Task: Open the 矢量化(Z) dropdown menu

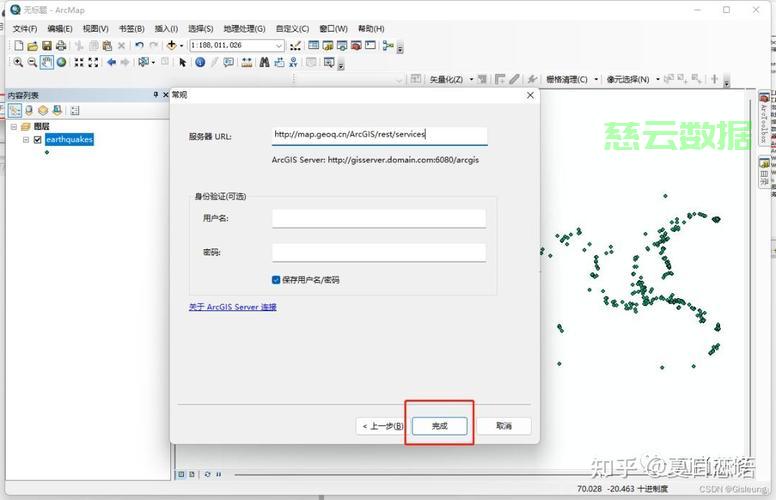Action: 450,79
